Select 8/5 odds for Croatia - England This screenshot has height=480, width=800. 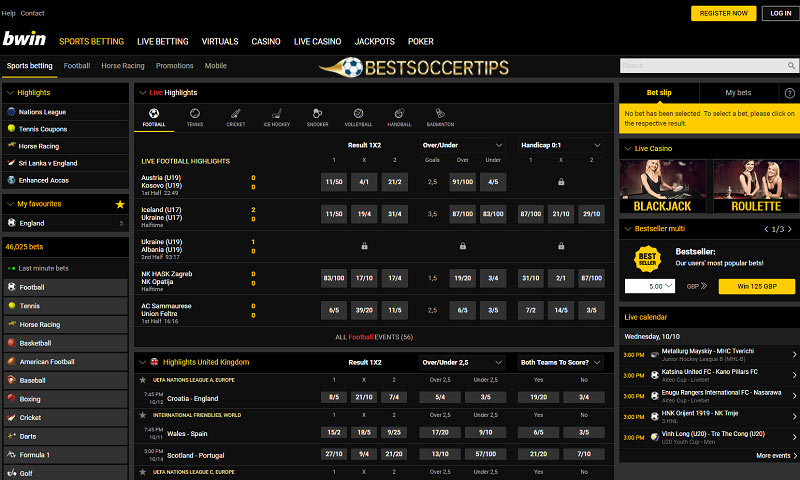pos(334,397)
